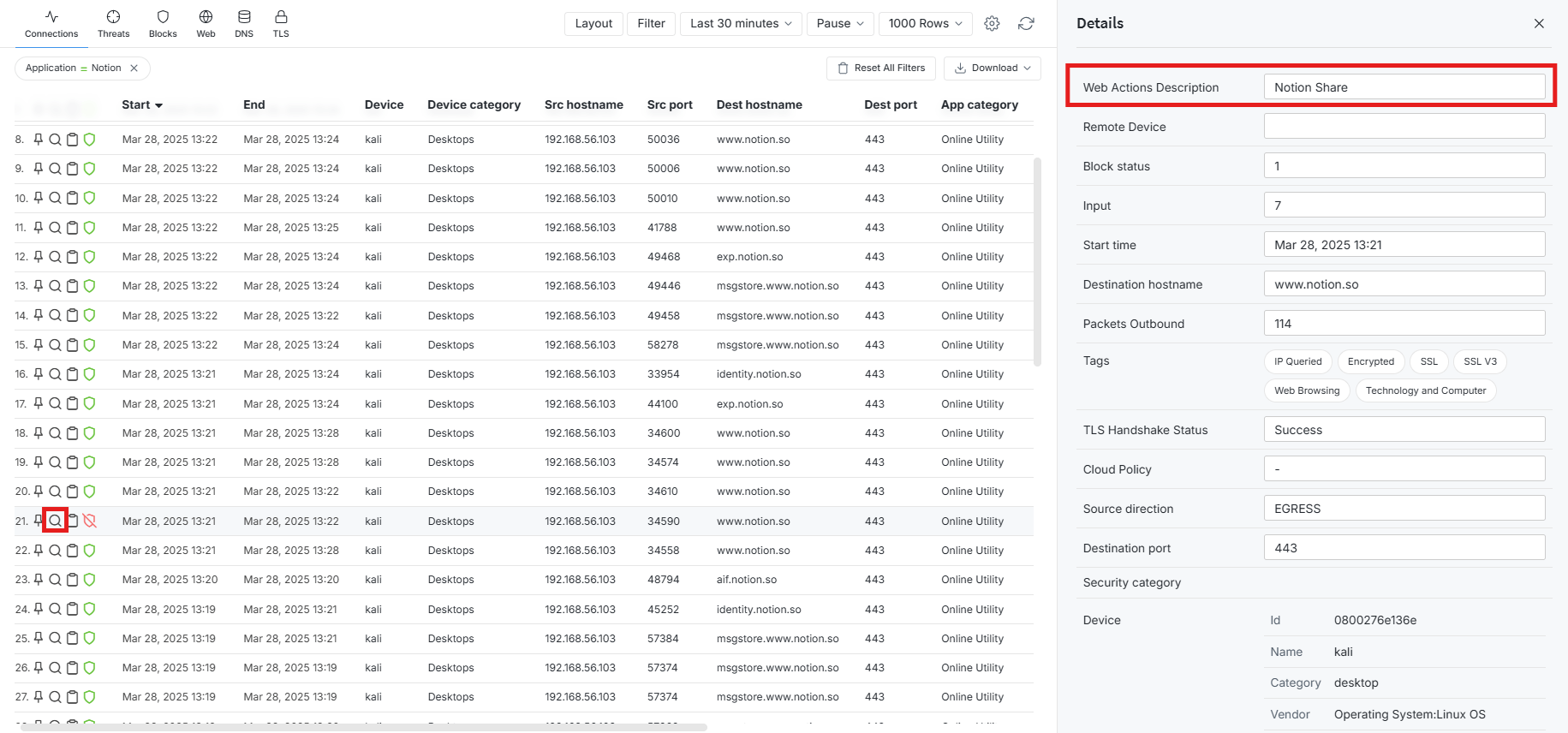
Task: Click the clipboard icon in row 27
Action: tap(73, 696)
